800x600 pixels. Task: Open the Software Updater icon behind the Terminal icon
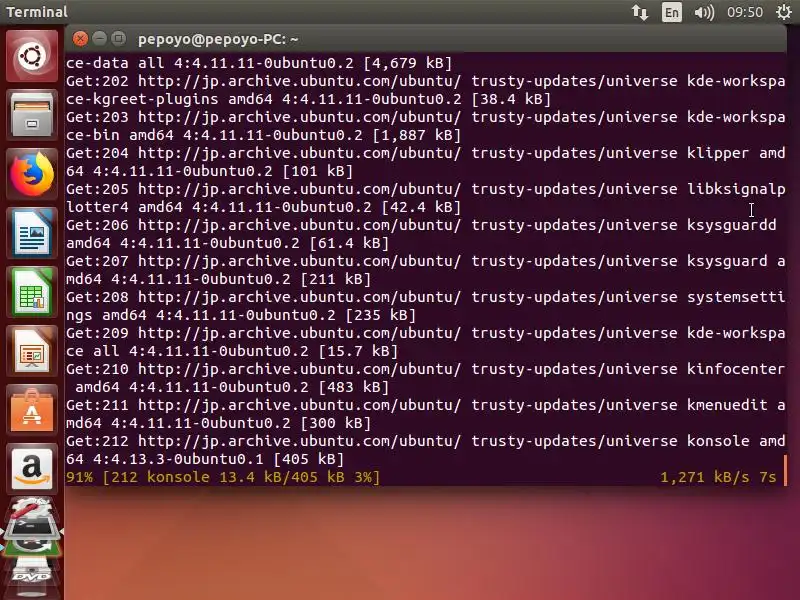[32, 547]
